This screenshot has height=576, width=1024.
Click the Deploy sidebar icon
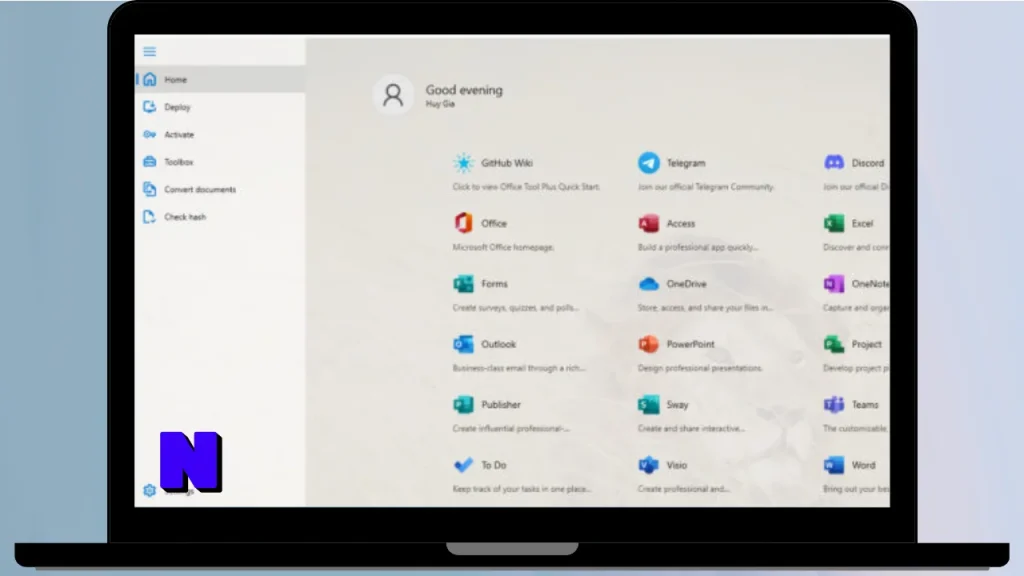150,106
